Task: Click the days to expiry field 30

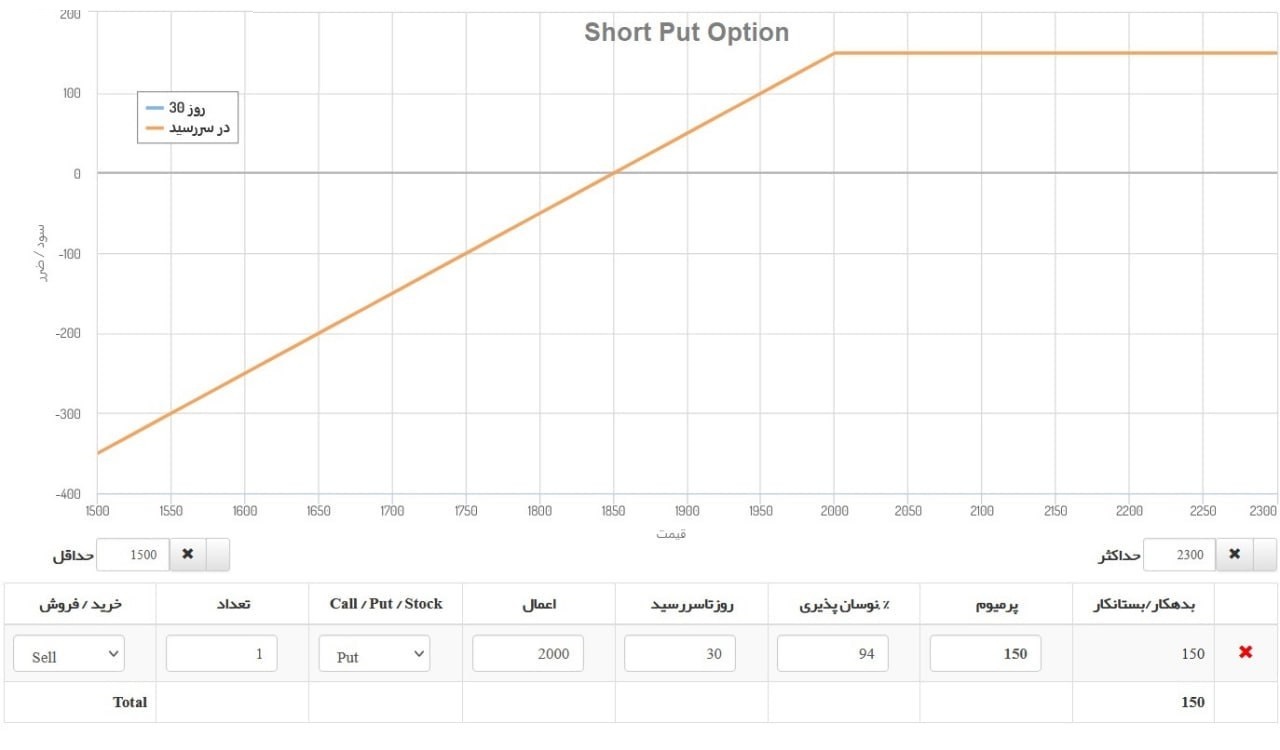Action: click(680, 653)
